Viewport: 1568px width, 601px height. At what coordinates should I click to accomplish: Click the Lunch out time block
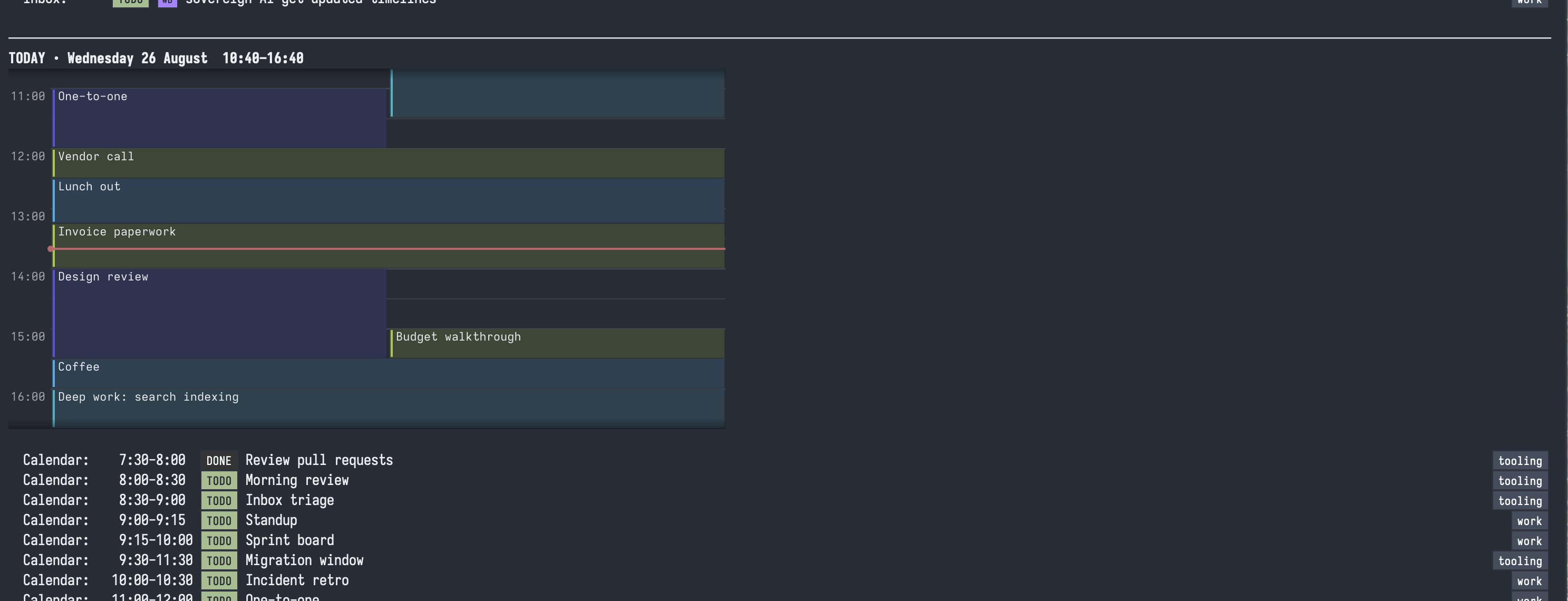point(389,200)
